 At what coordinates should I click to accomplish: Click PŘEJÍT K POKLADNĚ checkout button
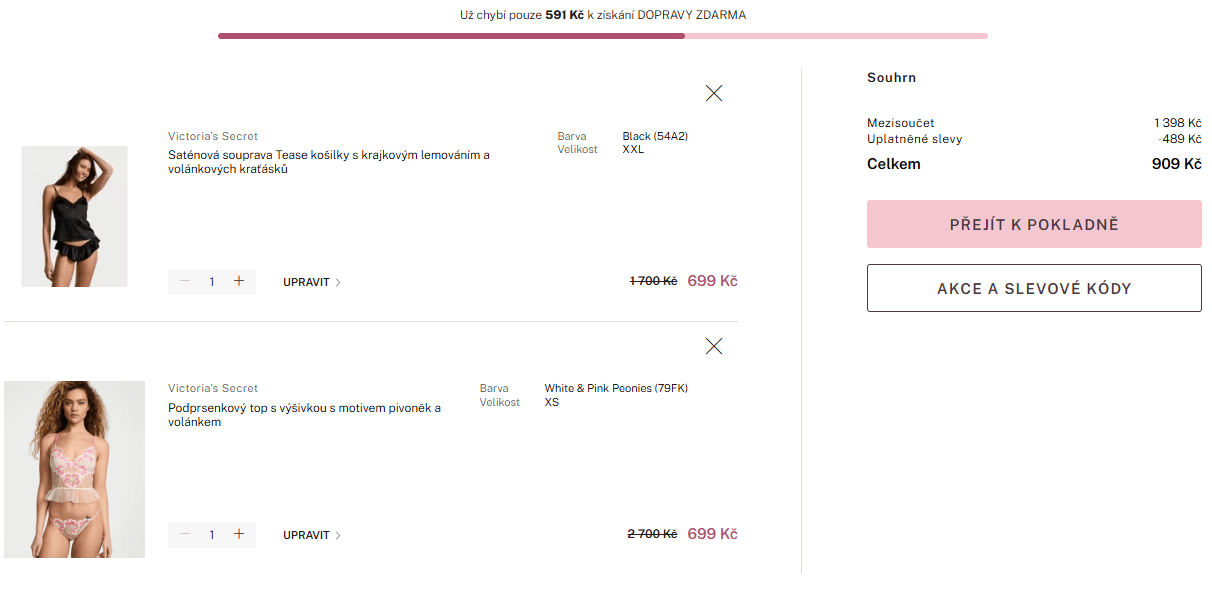[x=1034, y=224]
